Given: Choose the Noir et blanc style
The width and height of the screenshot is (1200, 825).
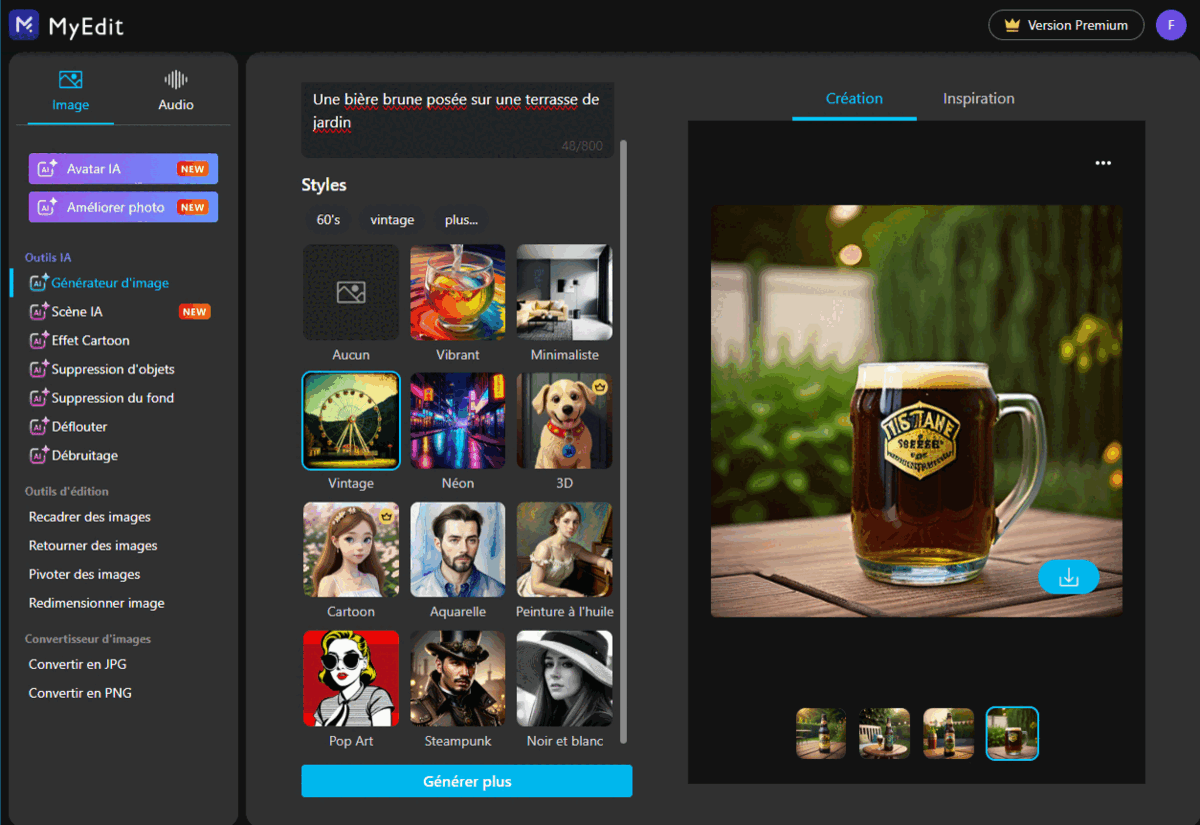Looking at the screenshot, I should 565,678.
